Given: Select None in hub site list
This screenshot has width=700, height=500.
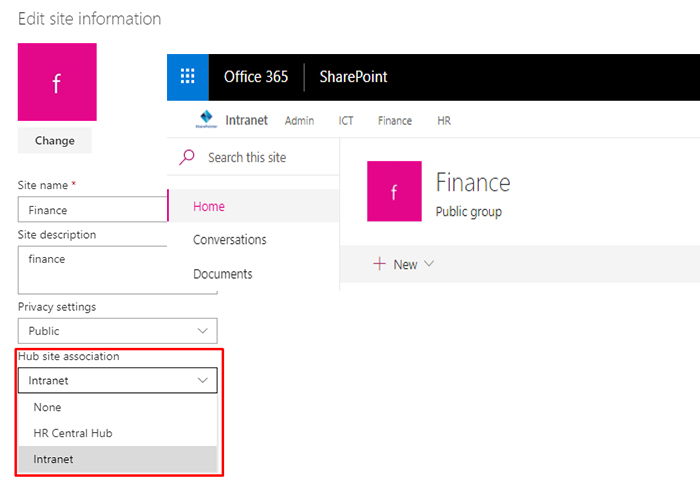Looking at the screenshot, I should (117, 407).
